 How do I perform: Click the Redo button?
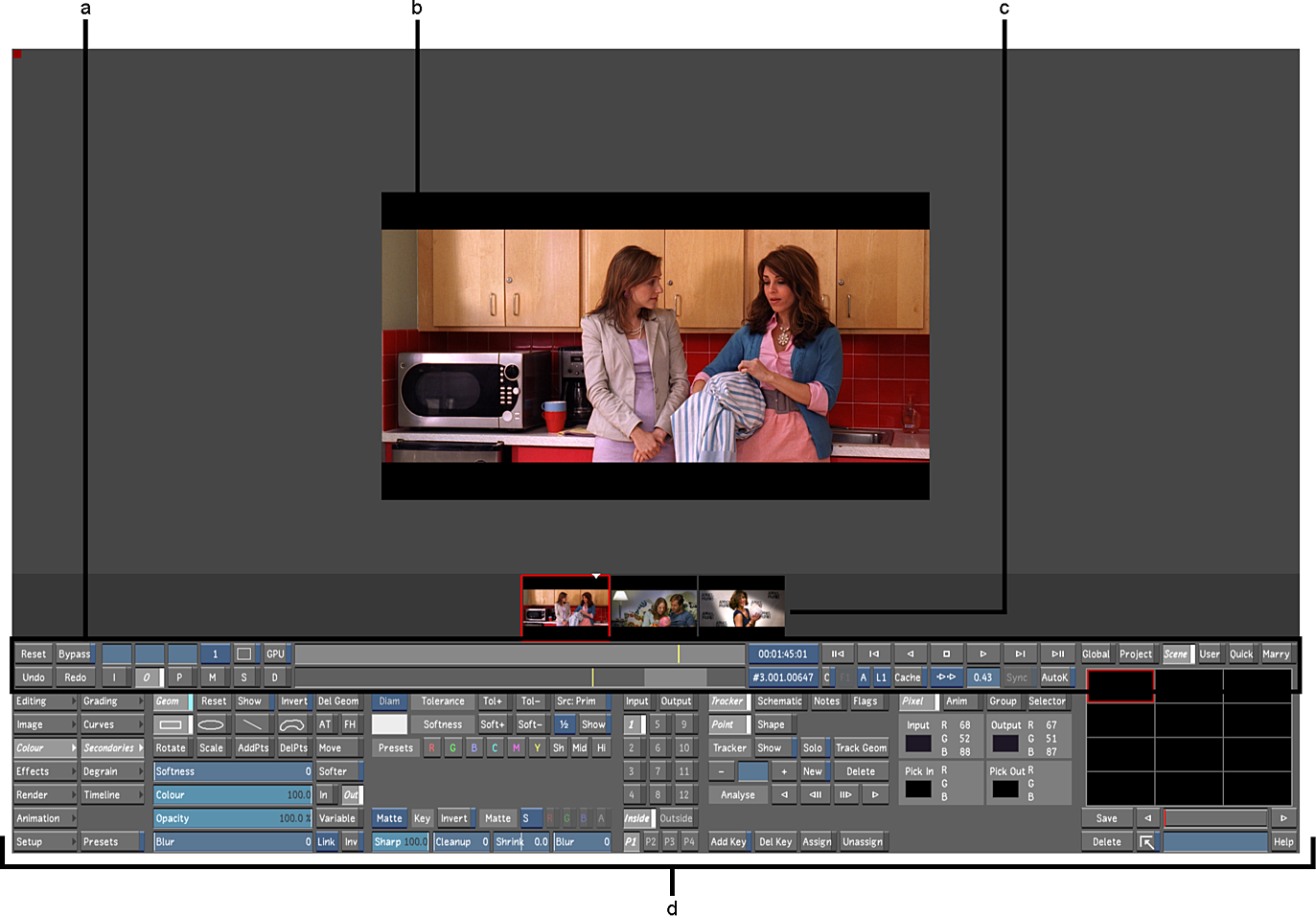[75, 677]
